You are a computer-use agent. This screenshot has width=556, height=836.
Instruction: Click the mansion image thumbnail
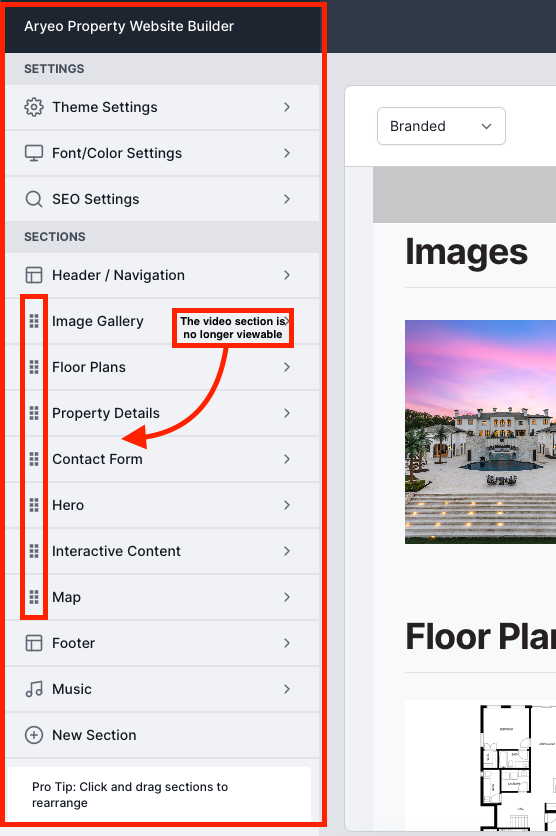[480, 432]
